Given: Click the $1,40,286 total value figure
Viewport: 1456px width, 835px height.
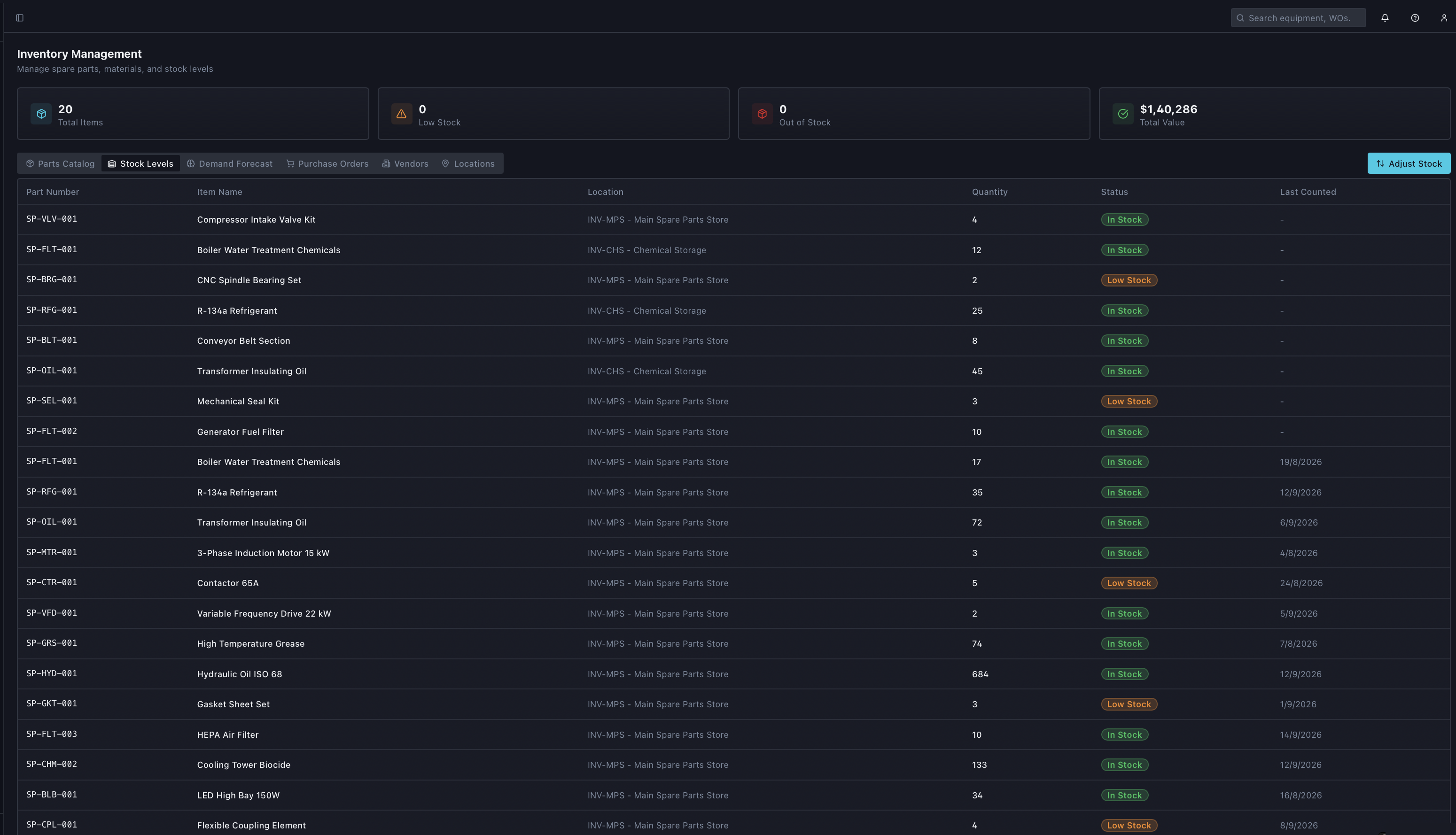Looking at the screenshot, I should [x=1168, y=109].
